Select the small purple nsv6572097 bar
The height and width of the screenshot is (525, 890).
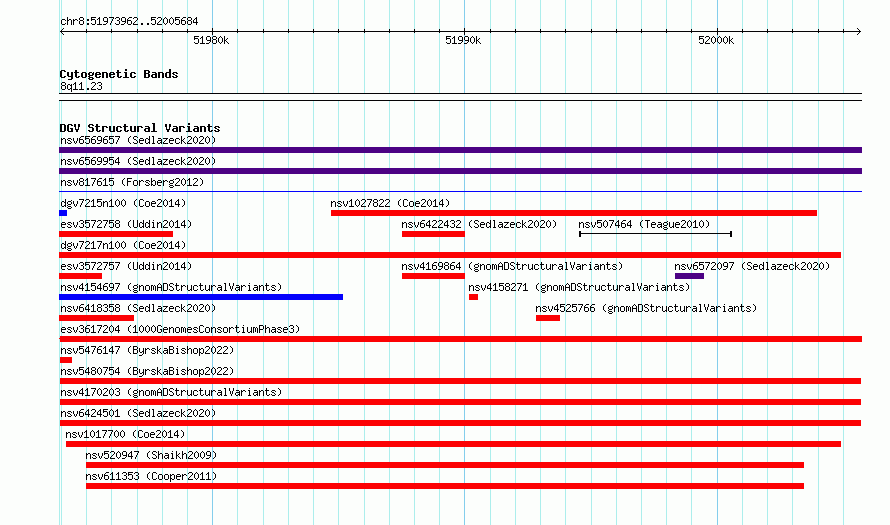689,276
